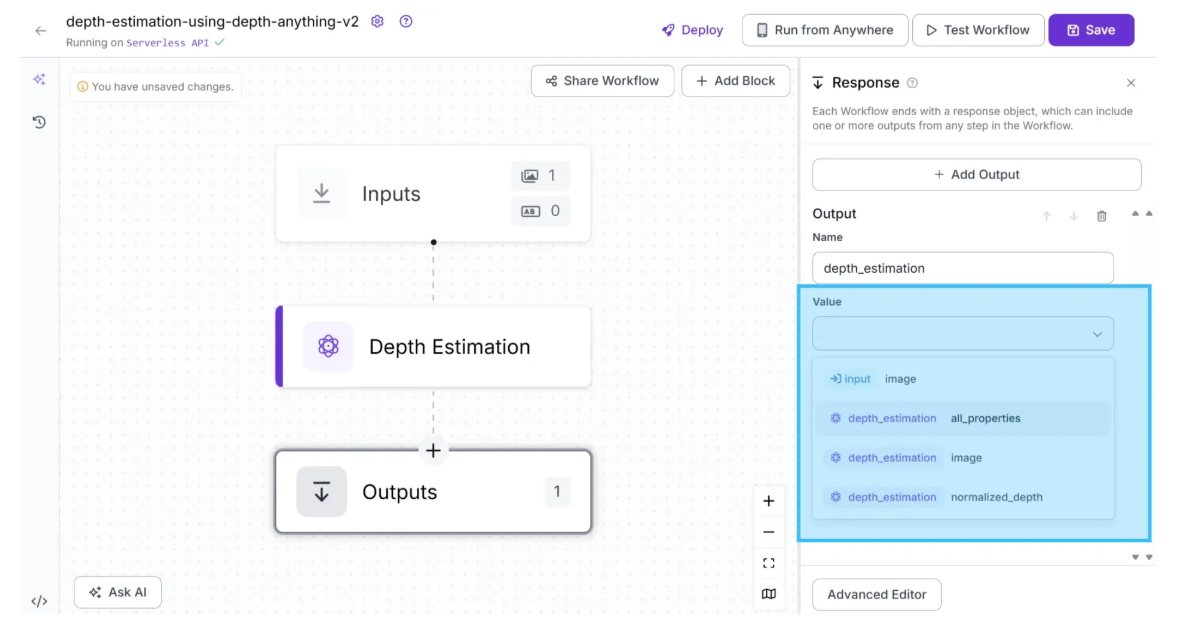Click the AI sparkle sidebar icon
This screenshot has height=630, width=1182.
click(39, 79)
